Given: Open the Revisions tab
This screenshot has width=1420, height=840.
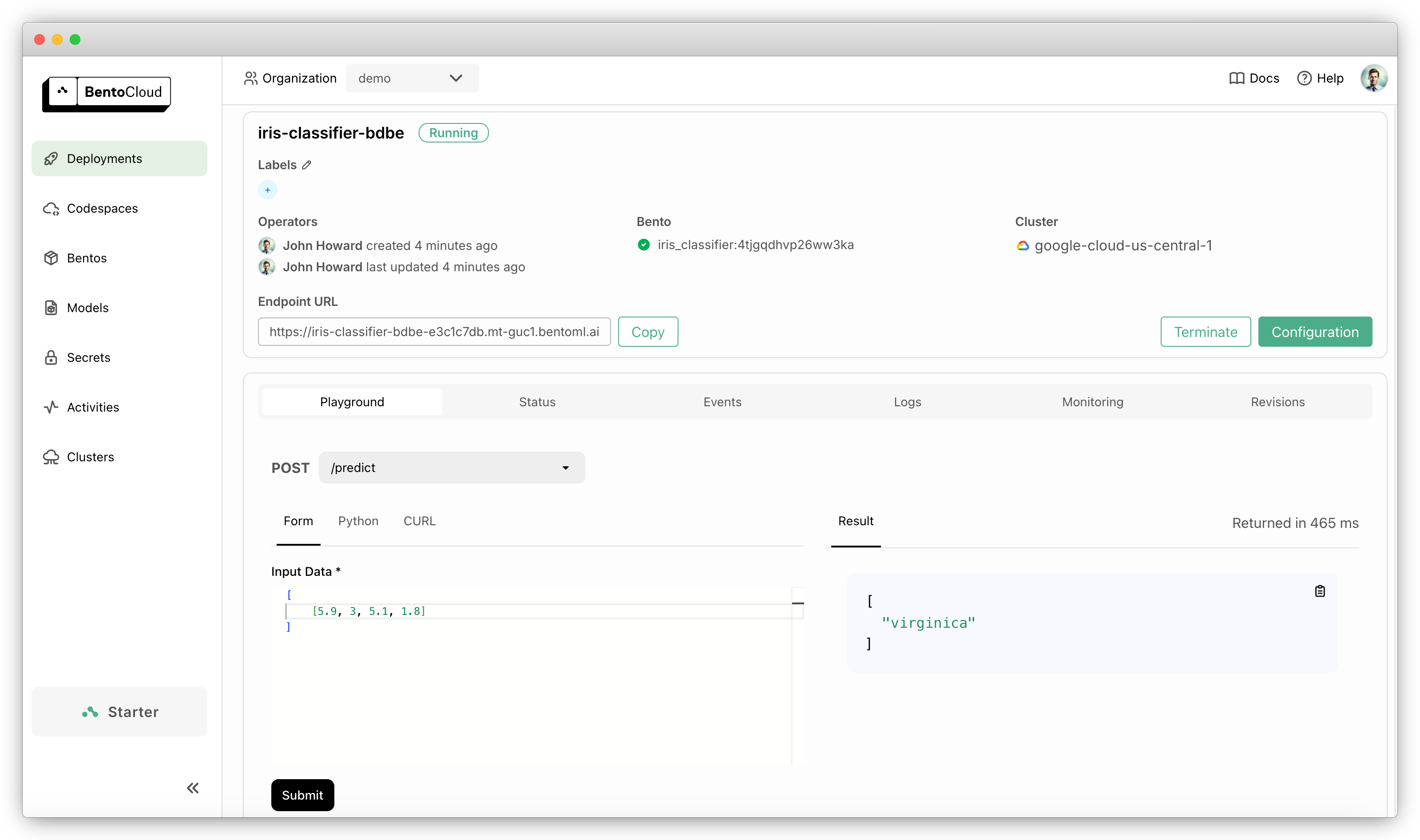Looking at the screenshot, I should coord(1277,402).
